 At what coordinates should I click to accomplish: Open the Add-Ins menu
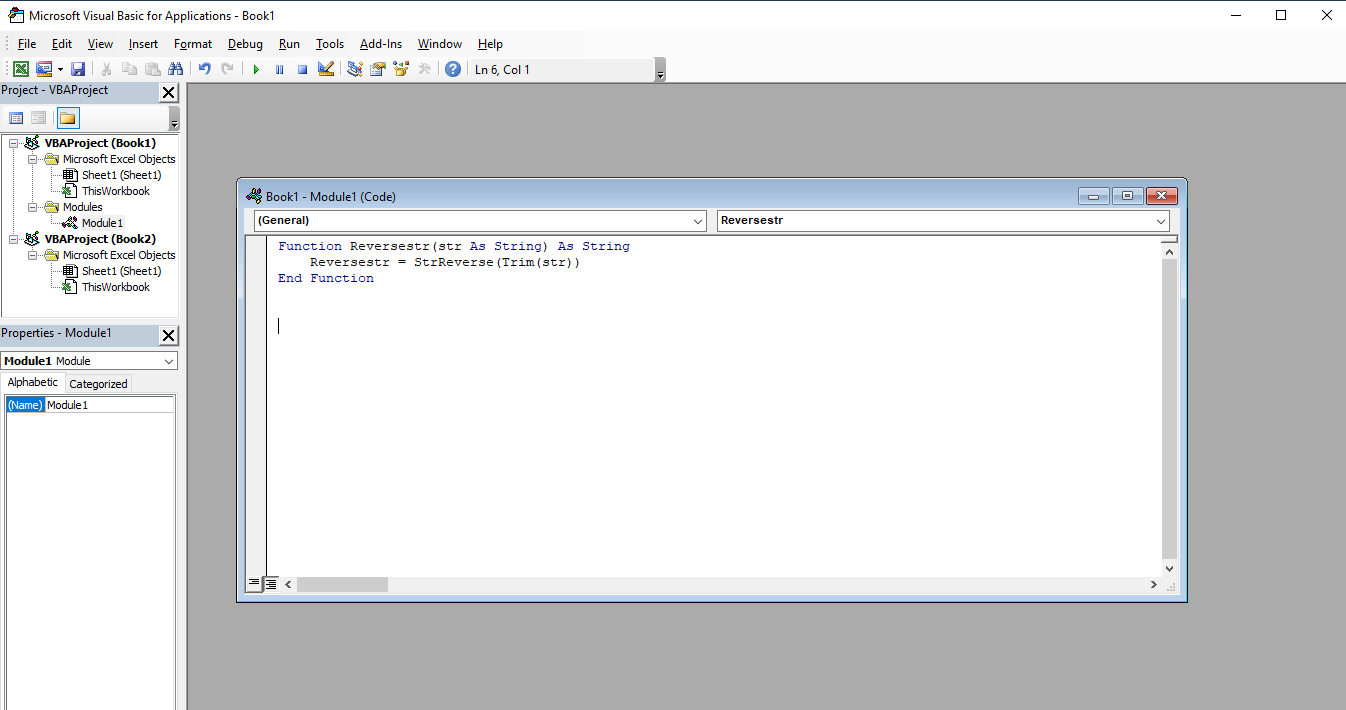[381, 44]
